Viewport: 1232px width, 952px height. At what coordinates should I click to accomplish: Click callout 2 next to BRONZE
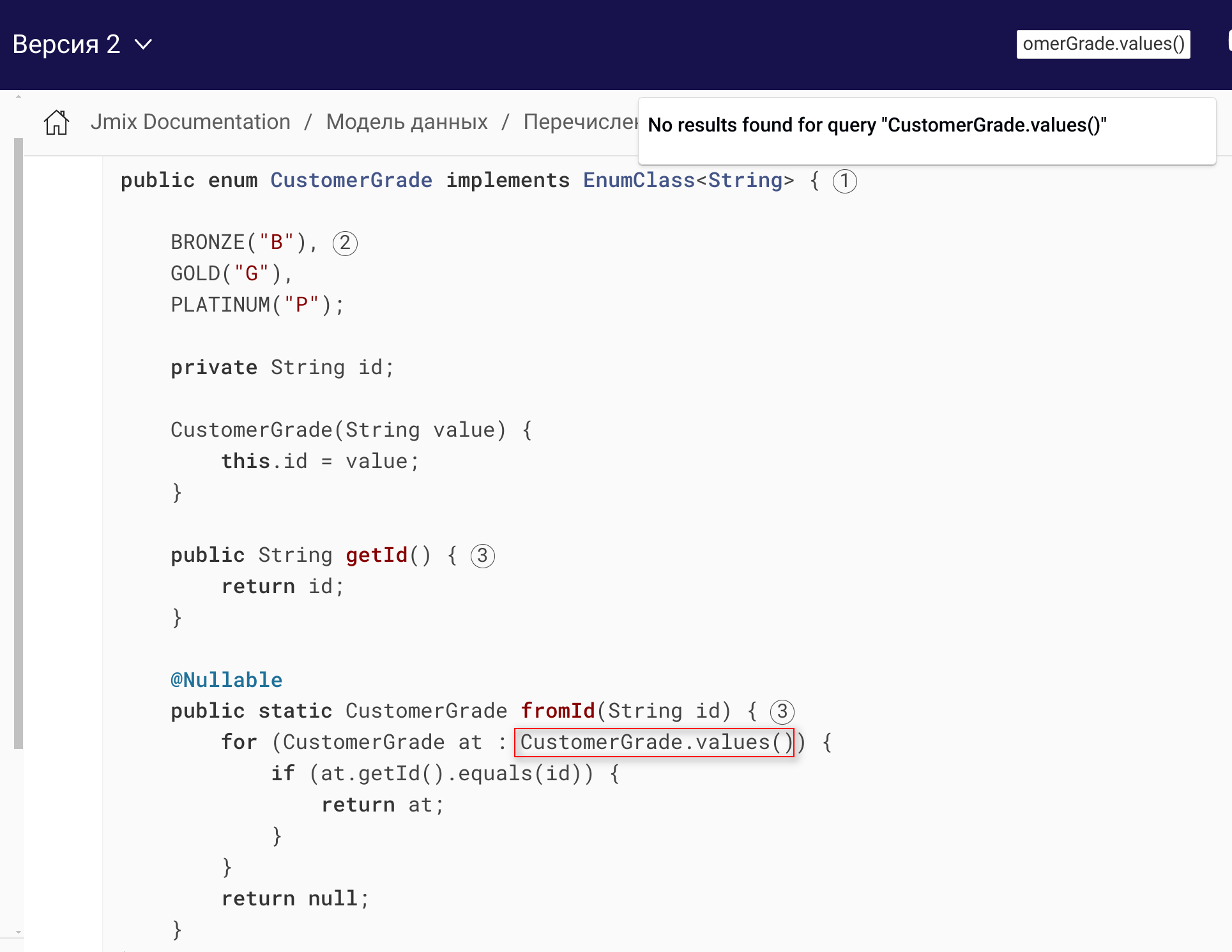coord(345,243)
